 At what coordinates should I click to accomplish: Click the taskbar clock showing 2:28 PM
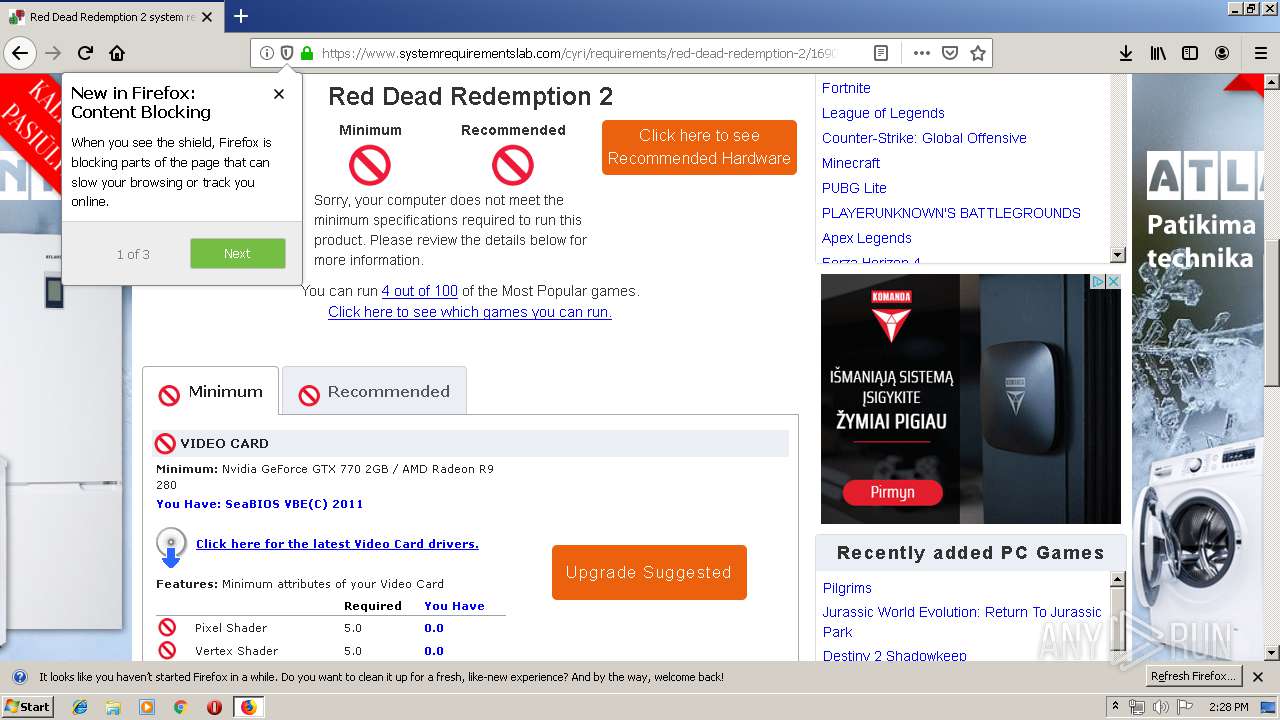pos(1228,707)
